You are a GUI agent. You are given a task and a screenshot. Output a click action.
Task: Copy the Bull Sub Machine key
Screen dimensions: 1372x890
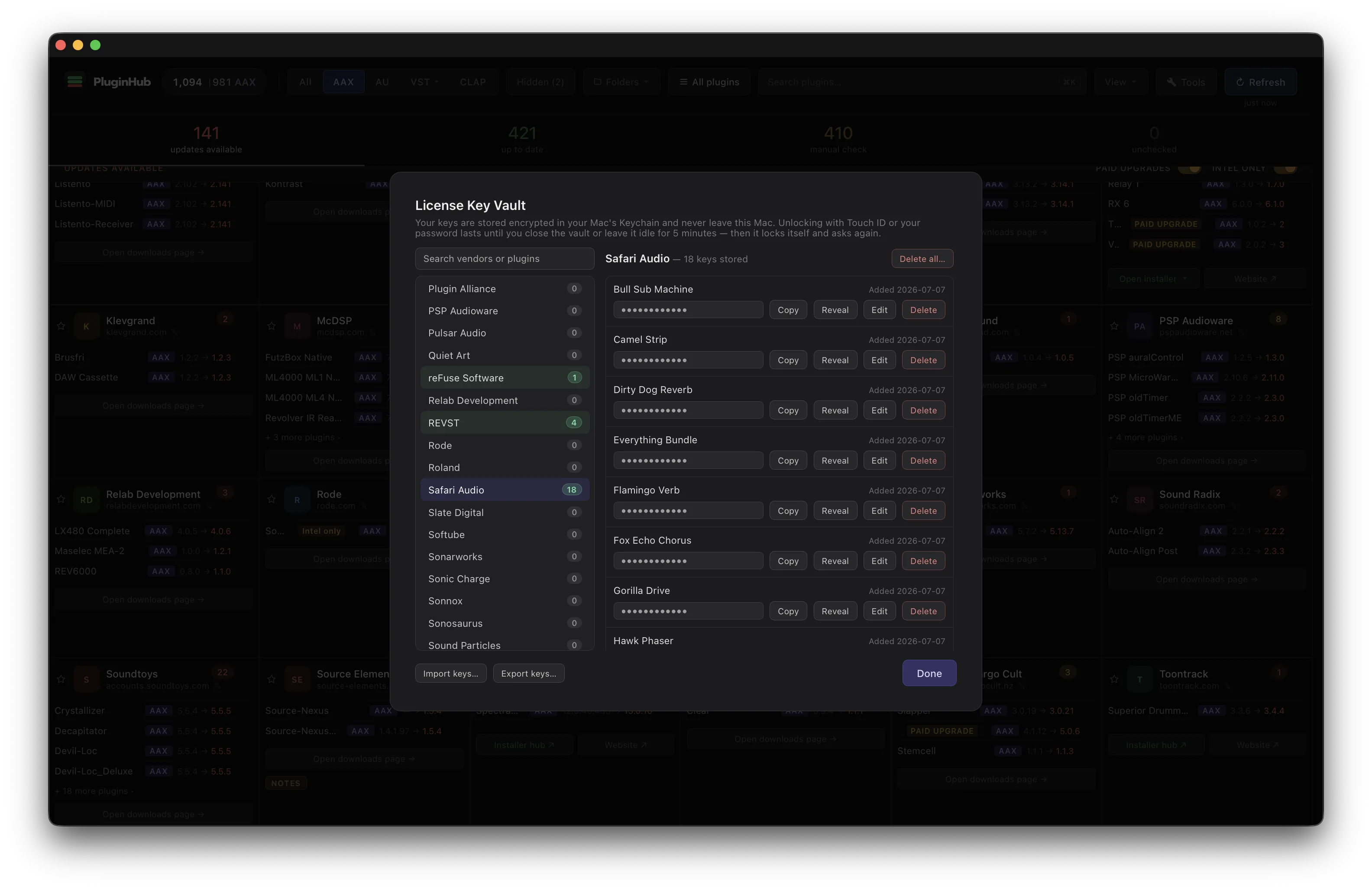(787, 310)
